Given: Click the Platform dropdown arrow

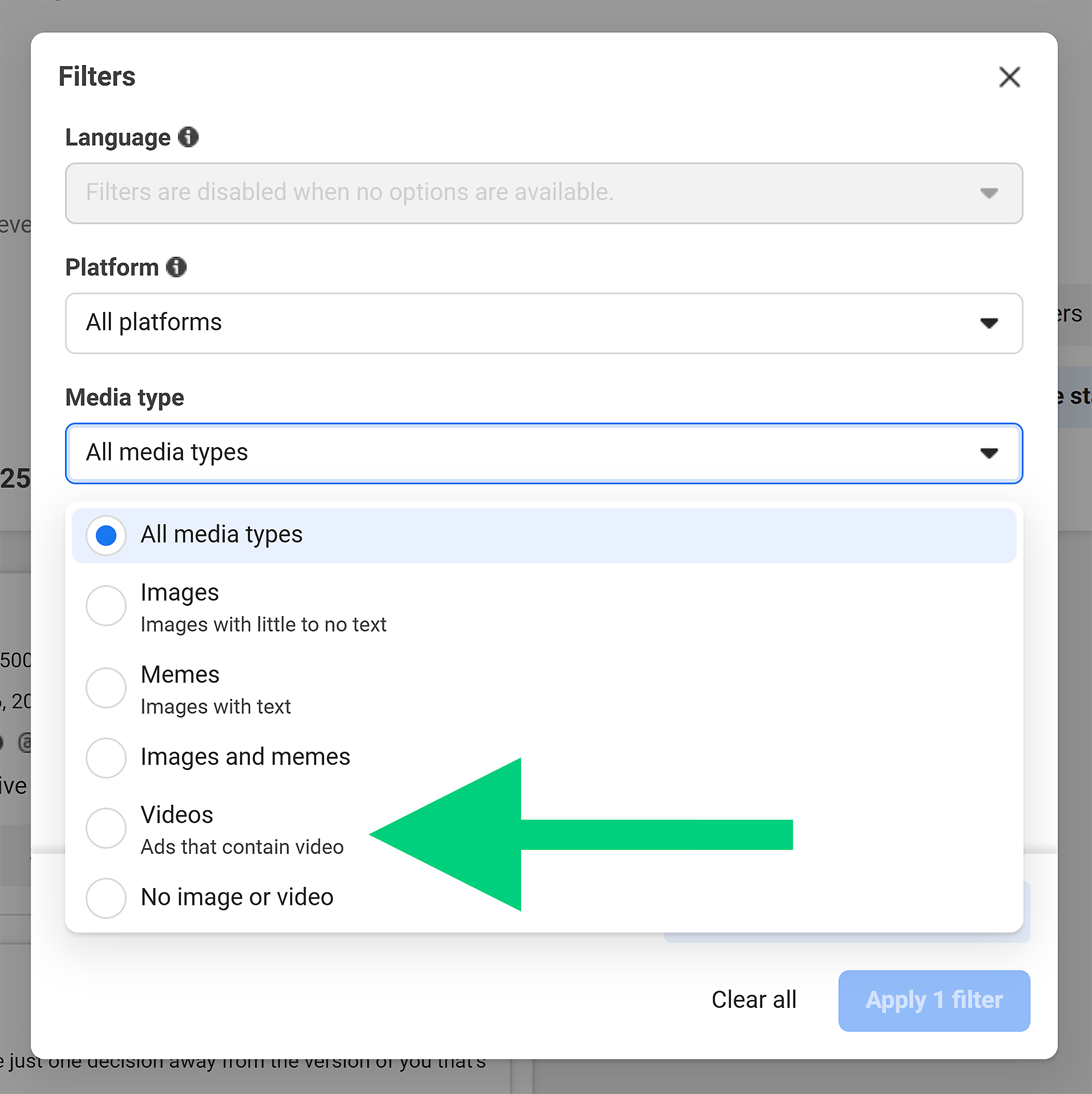Looking at the screenshot, I should pyautogui.click(x=989, y=323).
